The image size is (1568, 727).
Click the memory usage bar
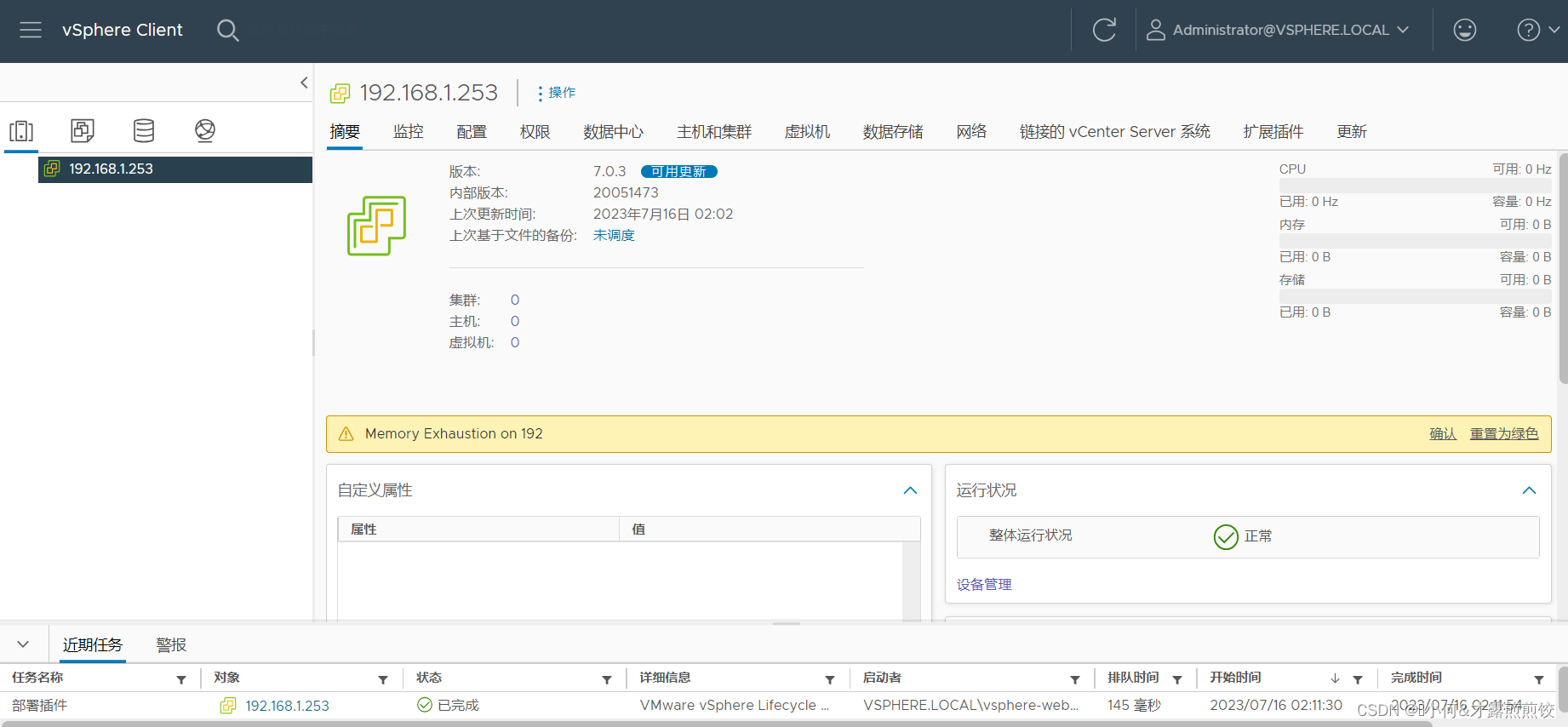1415,241
